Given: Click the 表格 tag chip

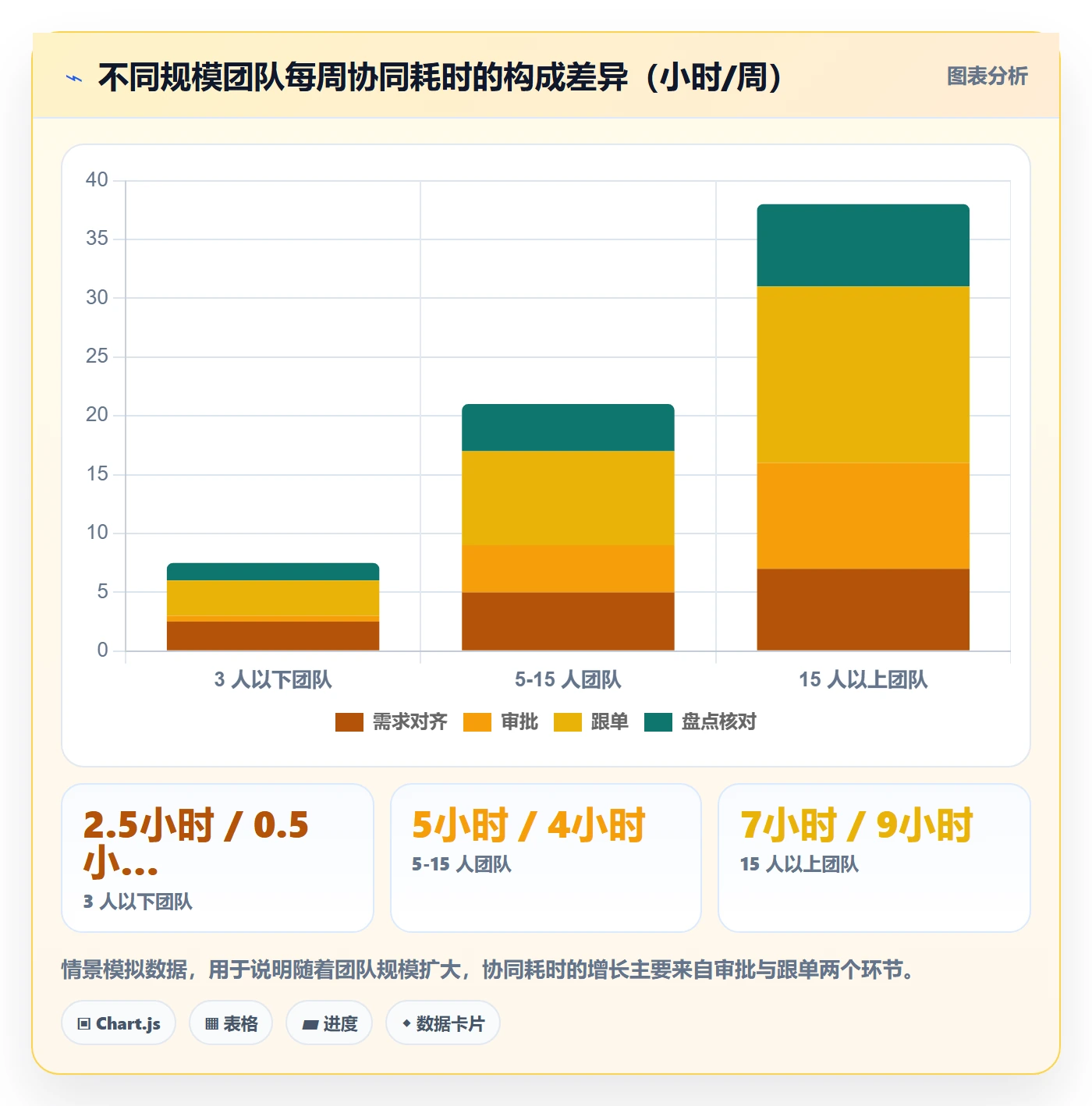Looking at the screenshot, I should (231, 1023).
